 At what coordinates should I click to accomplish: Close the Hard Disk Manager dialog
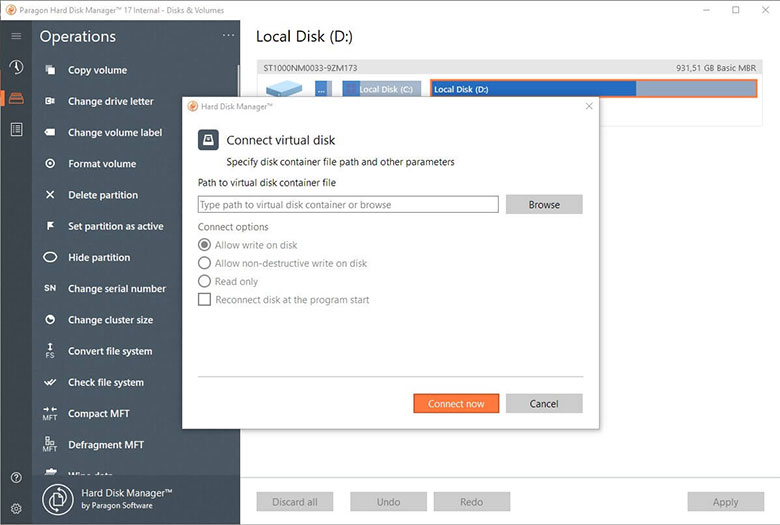(589, 106)
